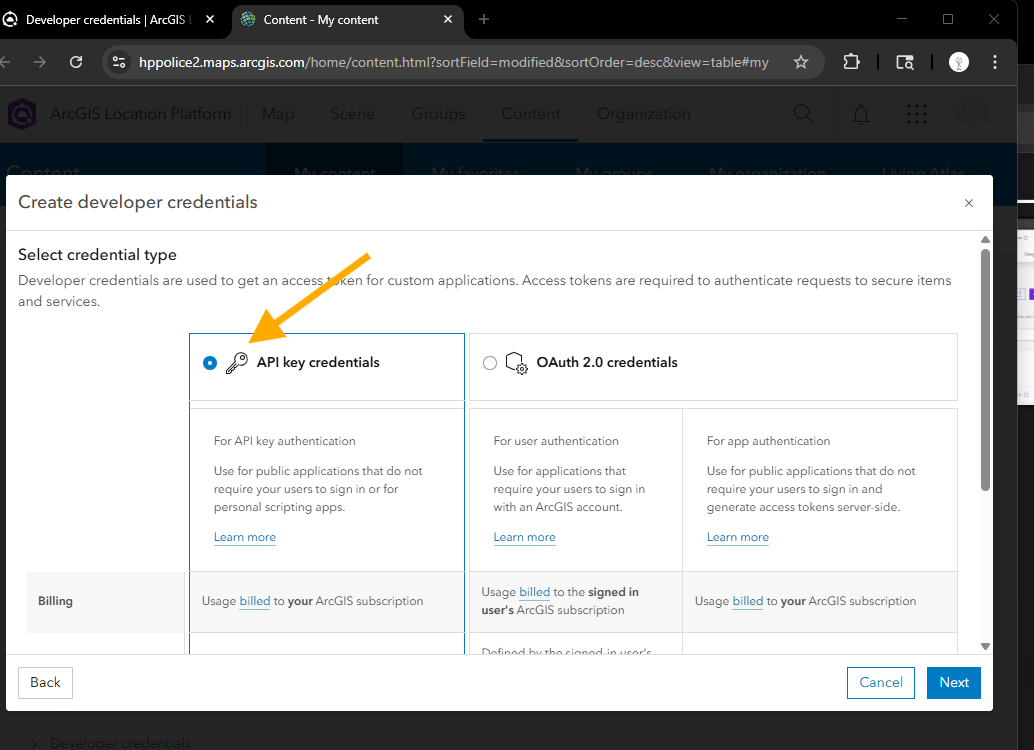This screenshot has height=750, width=1034.
Task: Open the ArcGIS app launcher grid
Action: tap(917, 114)
